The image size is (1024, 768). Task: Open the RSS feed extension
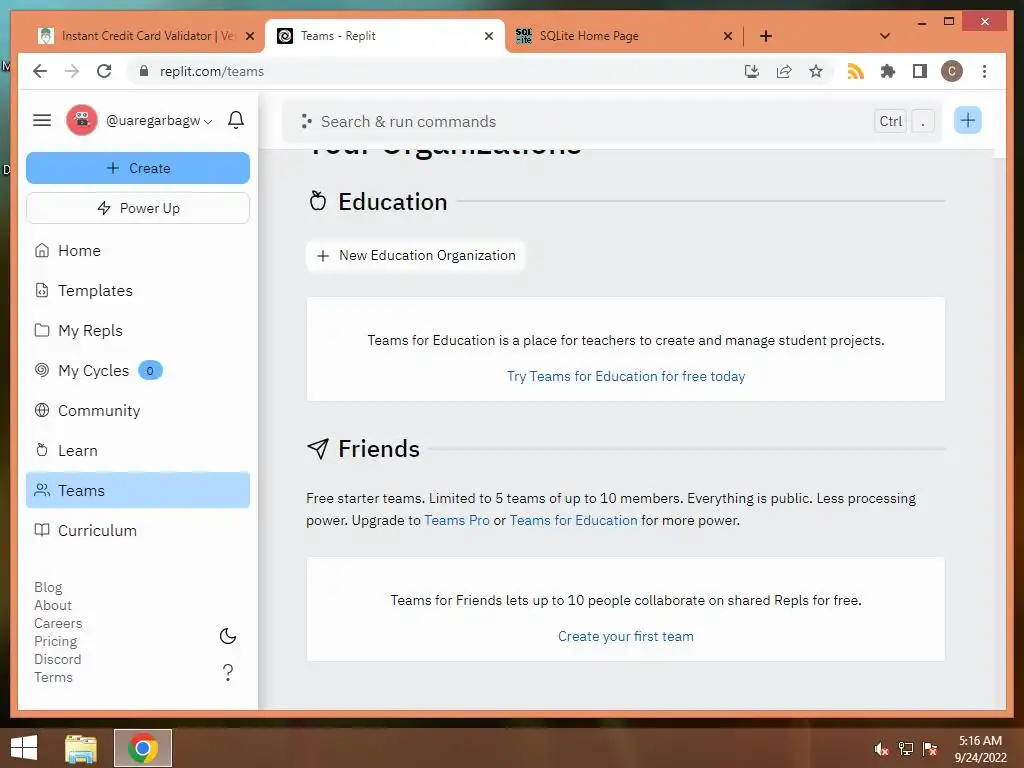click(856, 71)
